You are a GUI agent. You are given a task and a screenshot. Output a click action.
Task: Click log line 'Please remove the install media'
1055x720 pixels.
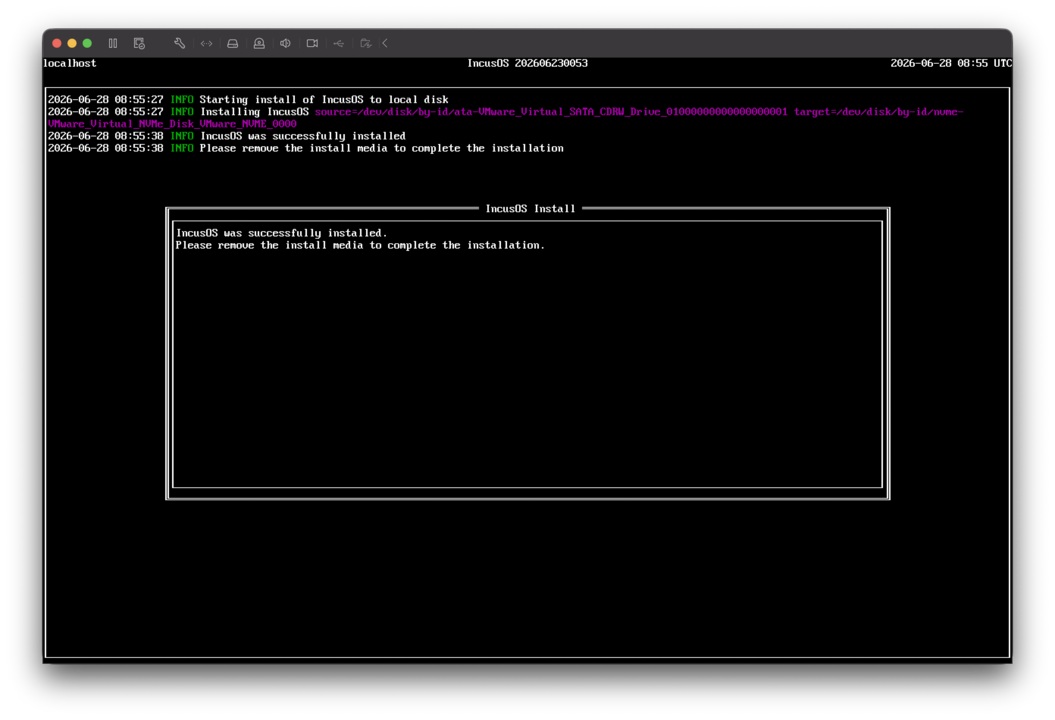click(381, 148)
